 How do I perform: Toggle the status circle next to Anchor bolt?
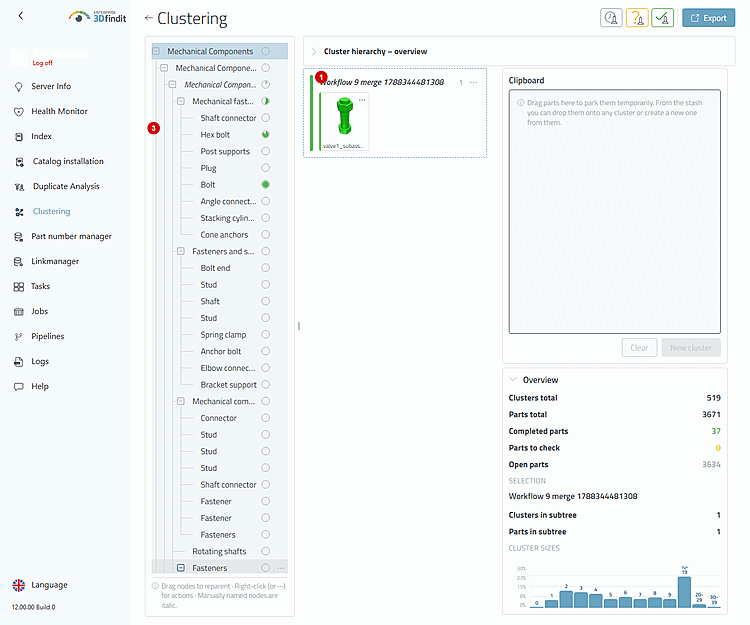tap(265, 351)
